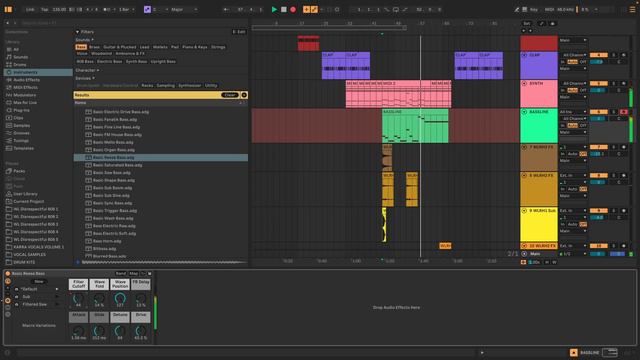Click the Packs icon under Places
640x360 pixels.
pos(9,171)
